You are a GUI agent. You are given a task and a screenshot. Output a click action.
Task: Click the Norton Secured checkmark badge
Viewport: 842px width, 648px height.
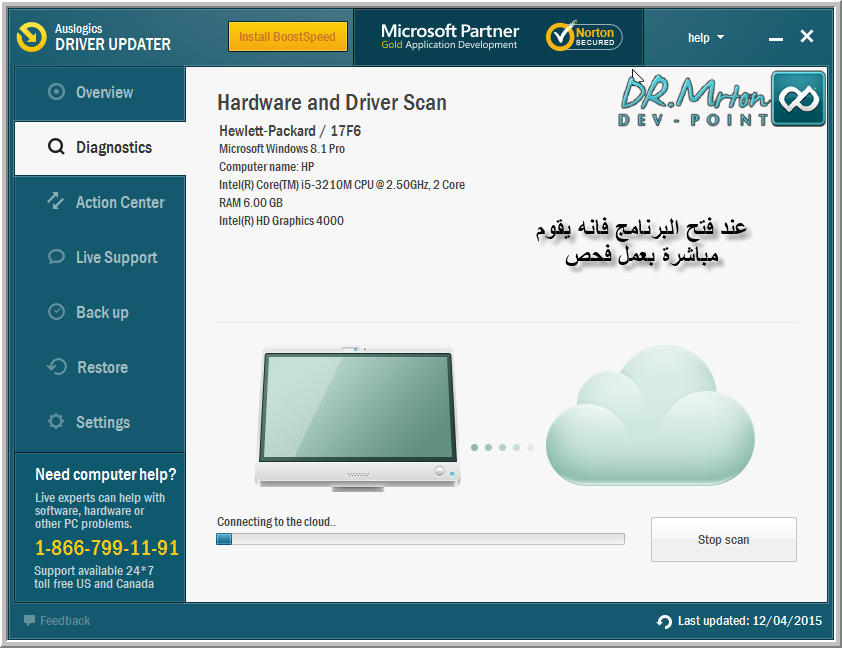pos(584,37)
